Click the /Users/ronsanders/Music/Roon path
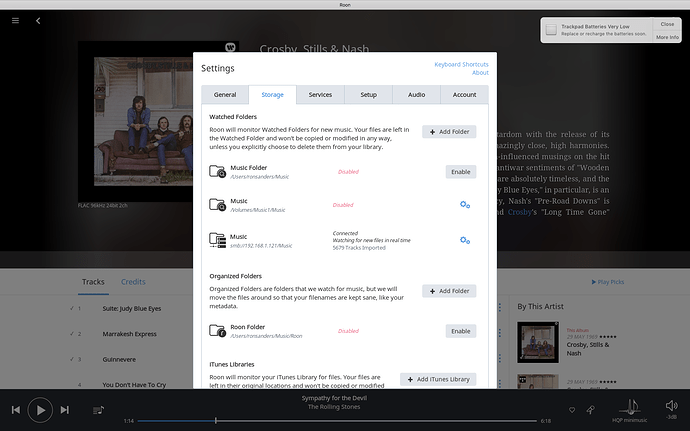 (266, 336)
